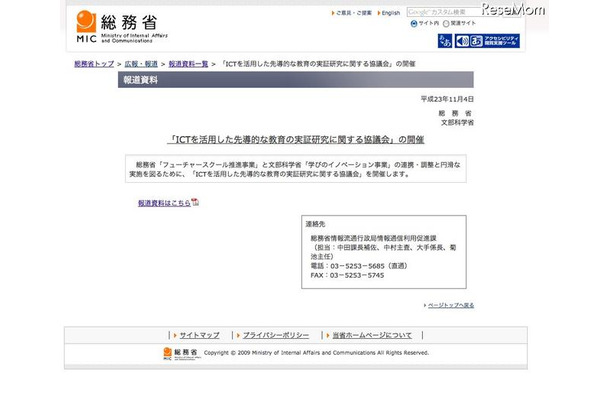The image size is (610, 400).
Task: Open the ご意見・ご提案 link
Action: pos(355,13)
